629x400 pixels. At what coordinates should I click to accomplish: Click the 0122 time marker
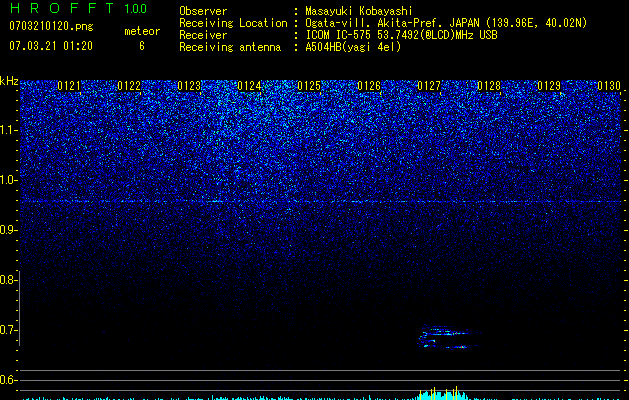tap(129, 86)
